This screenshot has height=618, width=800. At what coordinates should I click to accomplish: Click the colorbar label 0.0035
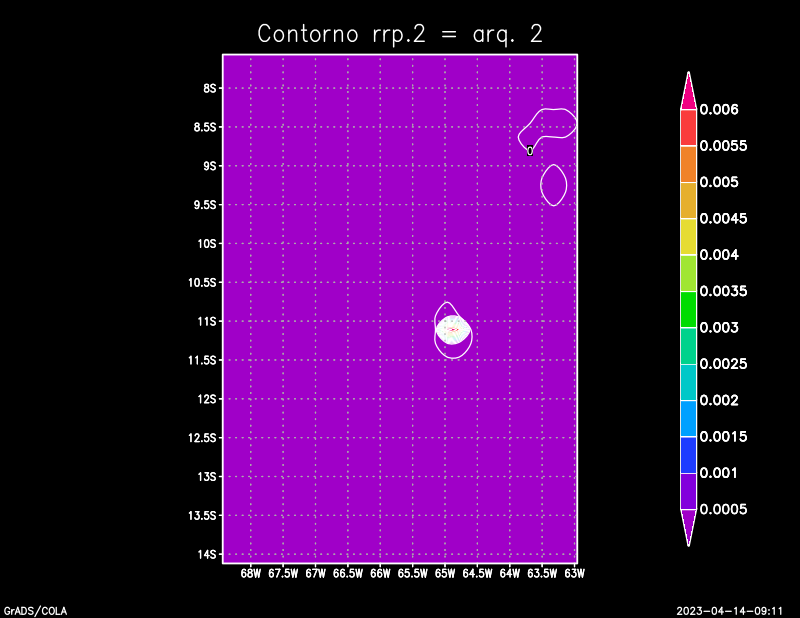point(723,291)
